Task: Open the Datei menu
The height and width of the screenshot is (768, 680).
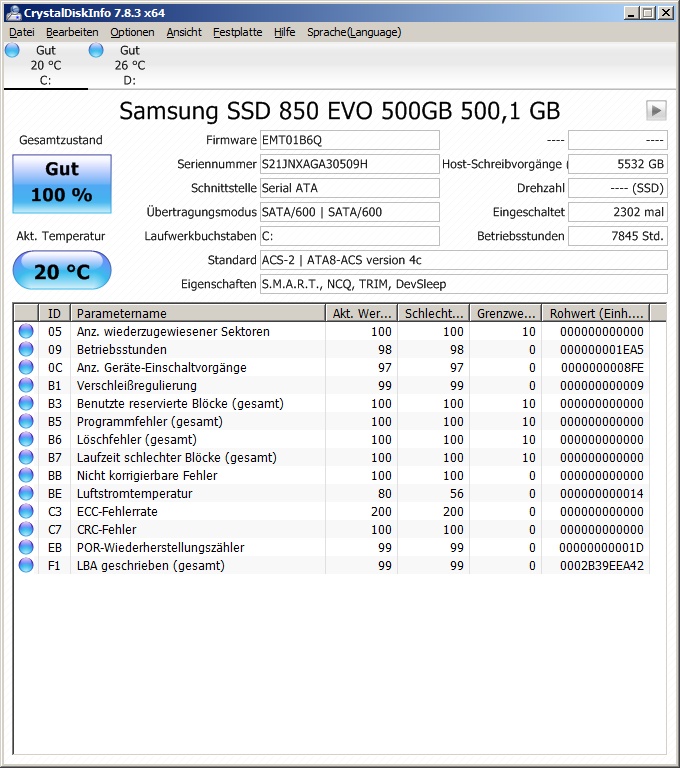Action: point(22,32)
